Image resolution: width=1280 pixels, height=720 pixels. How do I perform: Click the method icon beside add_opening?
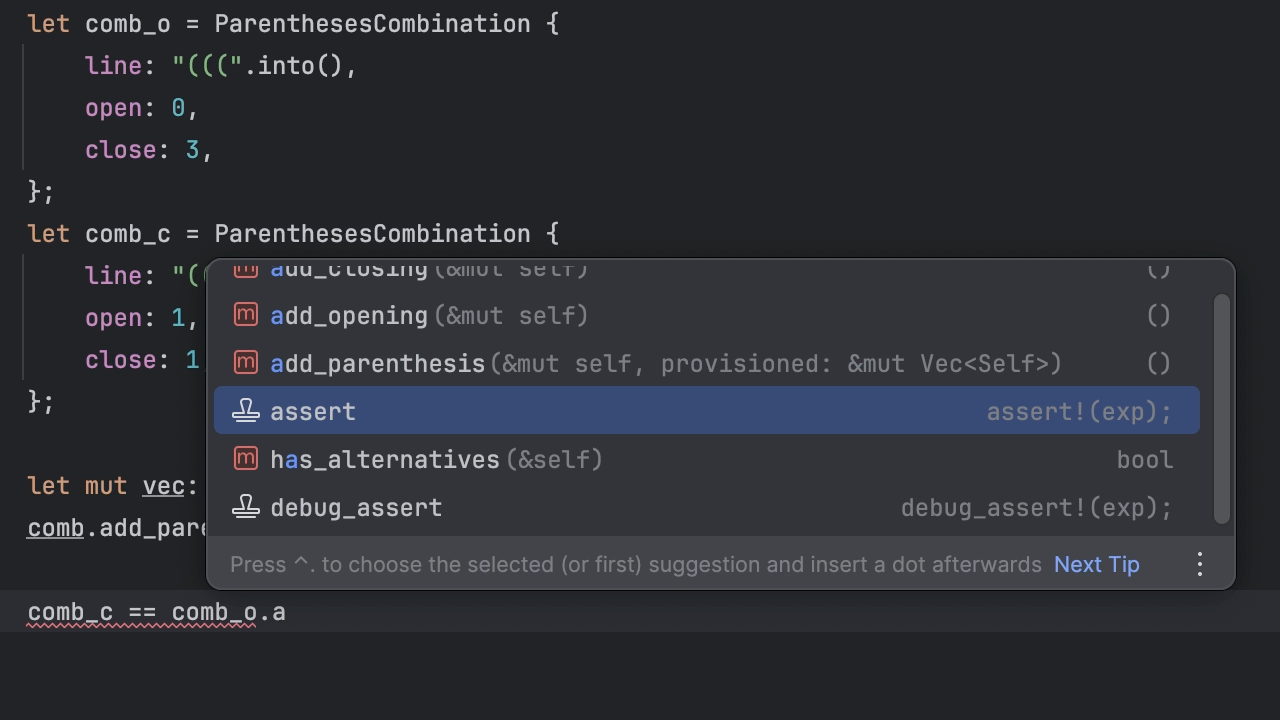coord(245,315)
